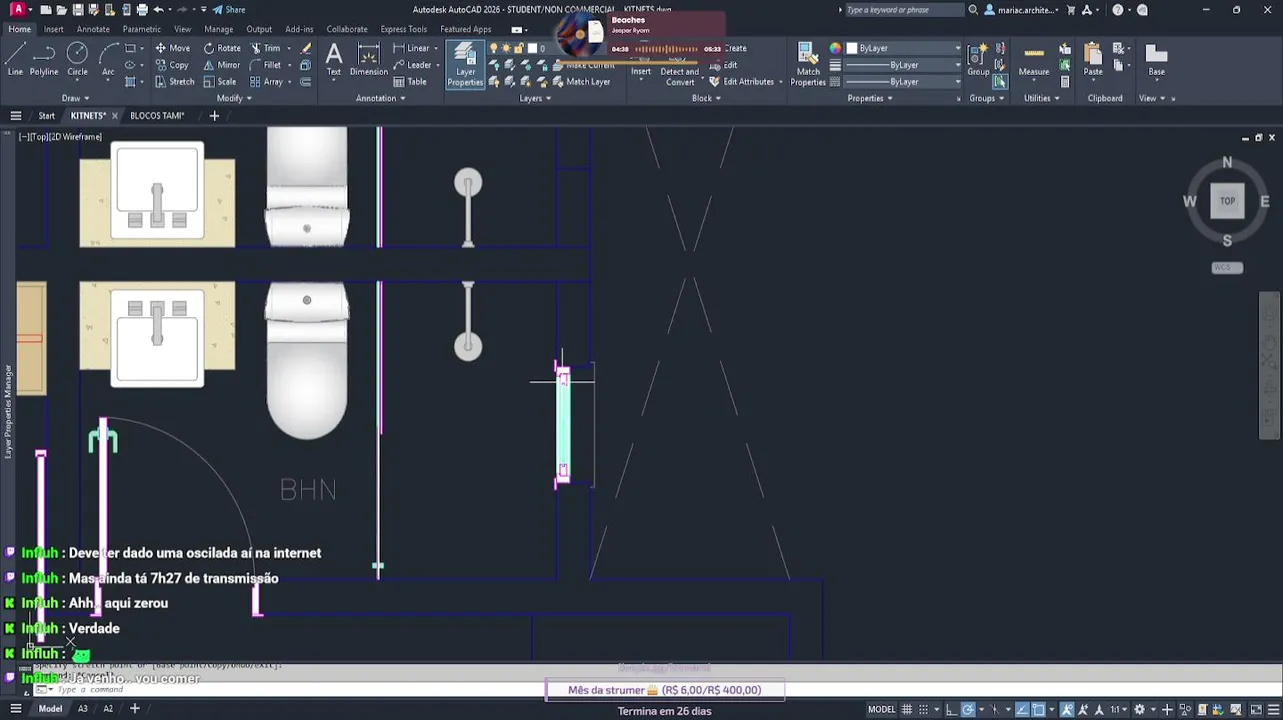Select the Arc tool
The image size is (1283, 720).
pyautogui.click(x=107, y=60)
